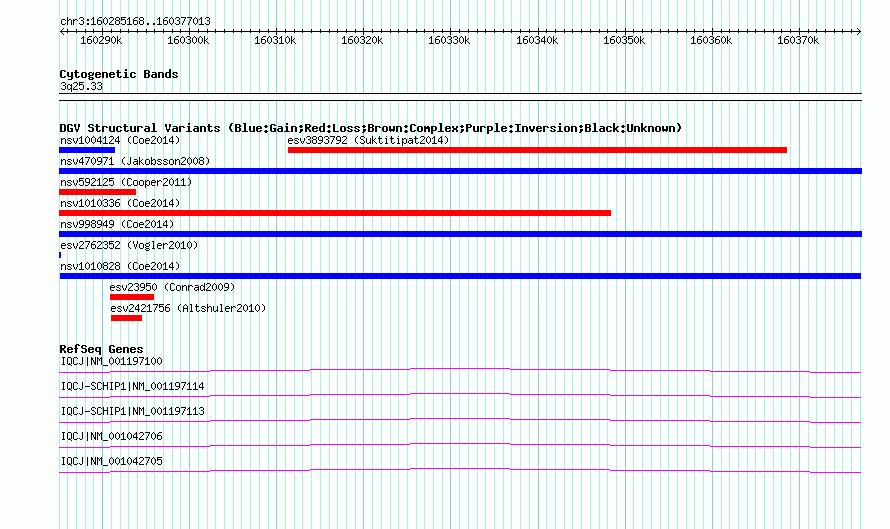Image resolution: width=890 pixels, height=529 pixels.
Task: Click the red esv2421756 Altshuler2010 bar
Action: 127,318
